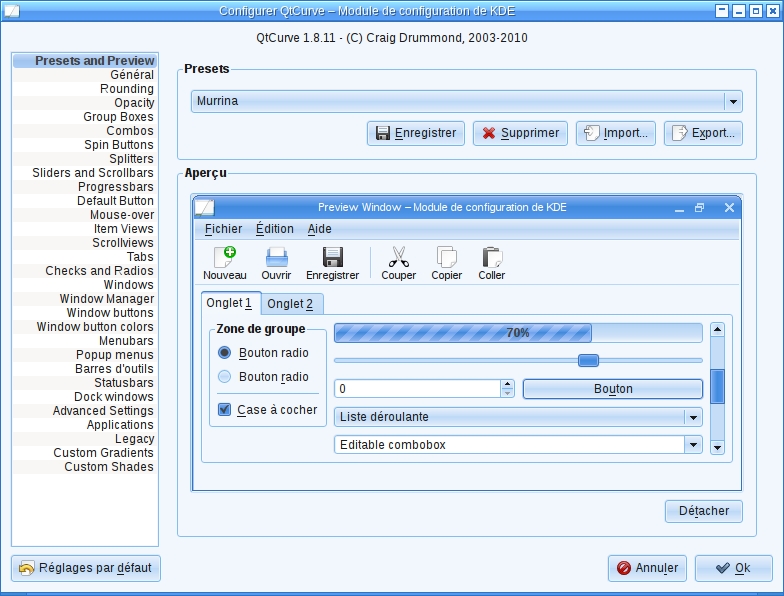
Task: Click the Nouveau document toolbar icon
Action: pos(225,257)
